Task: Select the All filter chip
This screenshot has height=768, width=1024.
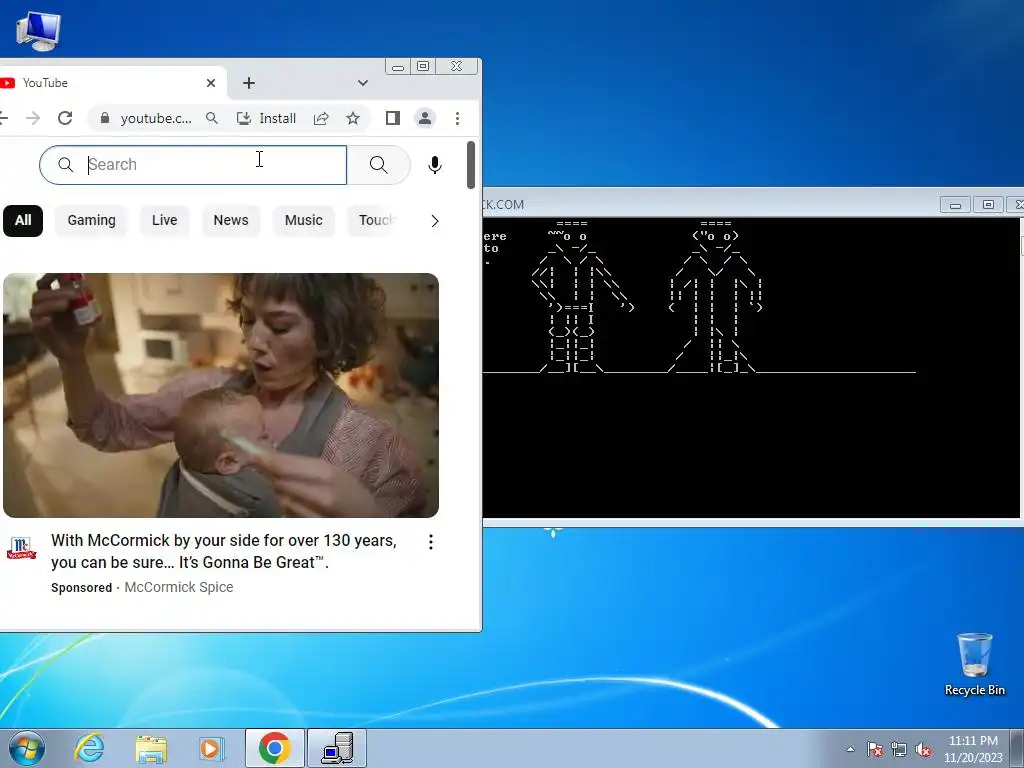Action: (x=23, y=220)
